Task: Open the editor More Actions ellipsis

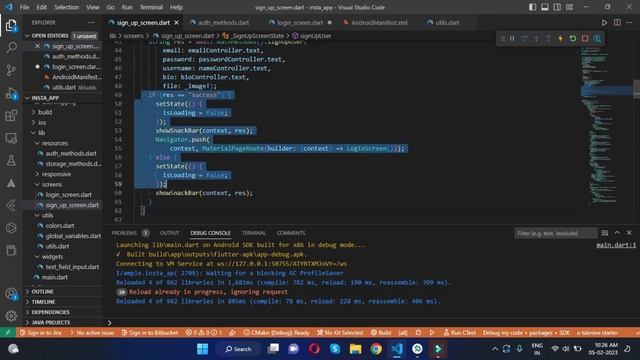Action: [629, 22]
